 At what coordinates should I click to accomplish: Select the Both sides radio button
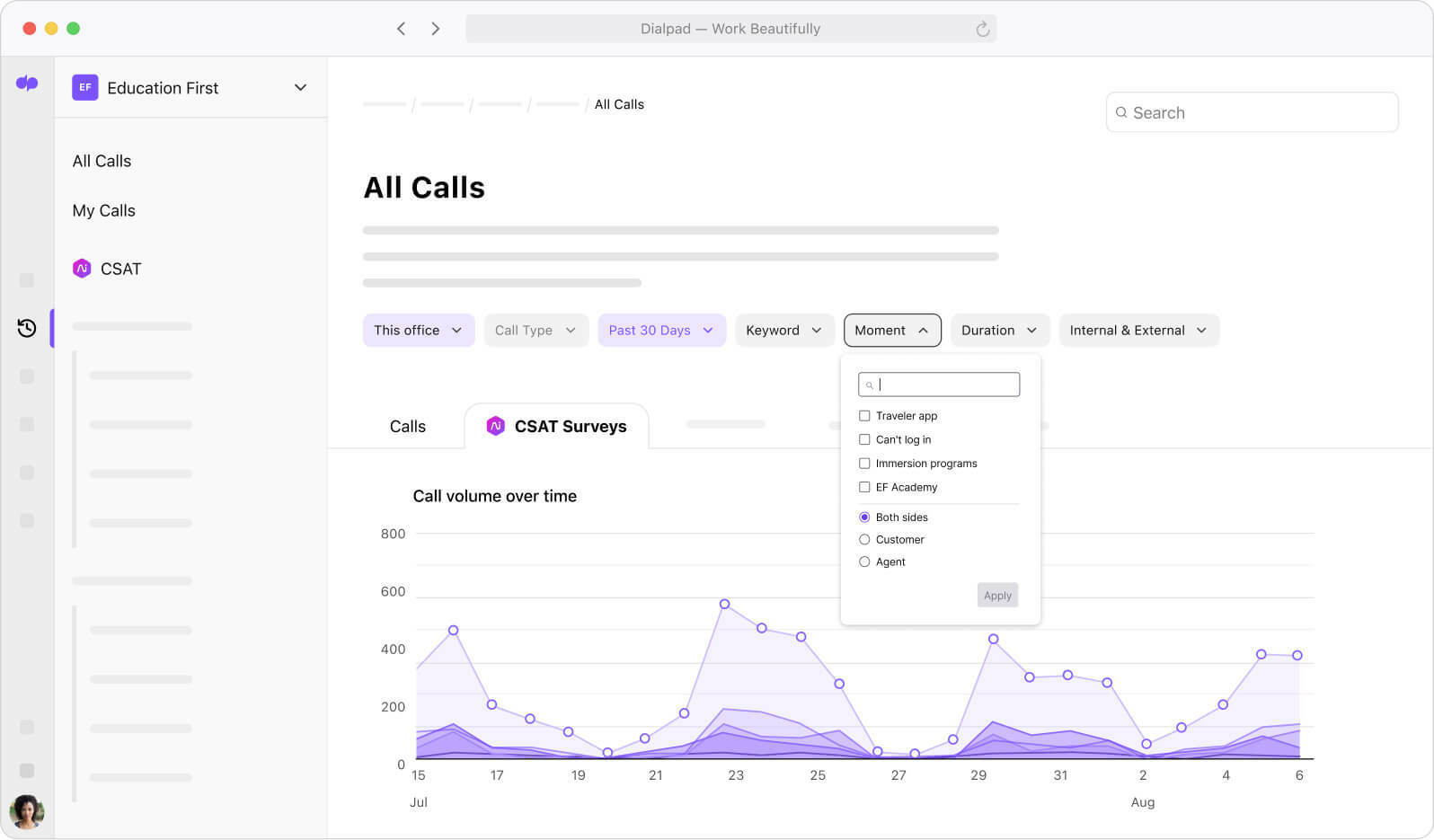(x=864, y=517)
